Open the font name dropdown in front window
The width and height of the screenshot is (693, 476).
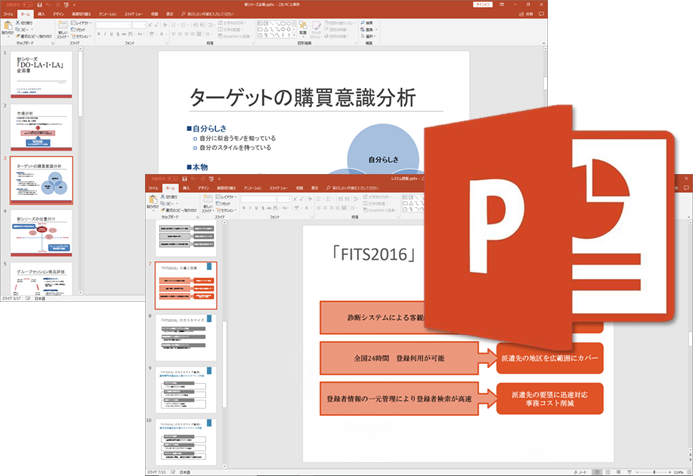[x=262, y=199]
